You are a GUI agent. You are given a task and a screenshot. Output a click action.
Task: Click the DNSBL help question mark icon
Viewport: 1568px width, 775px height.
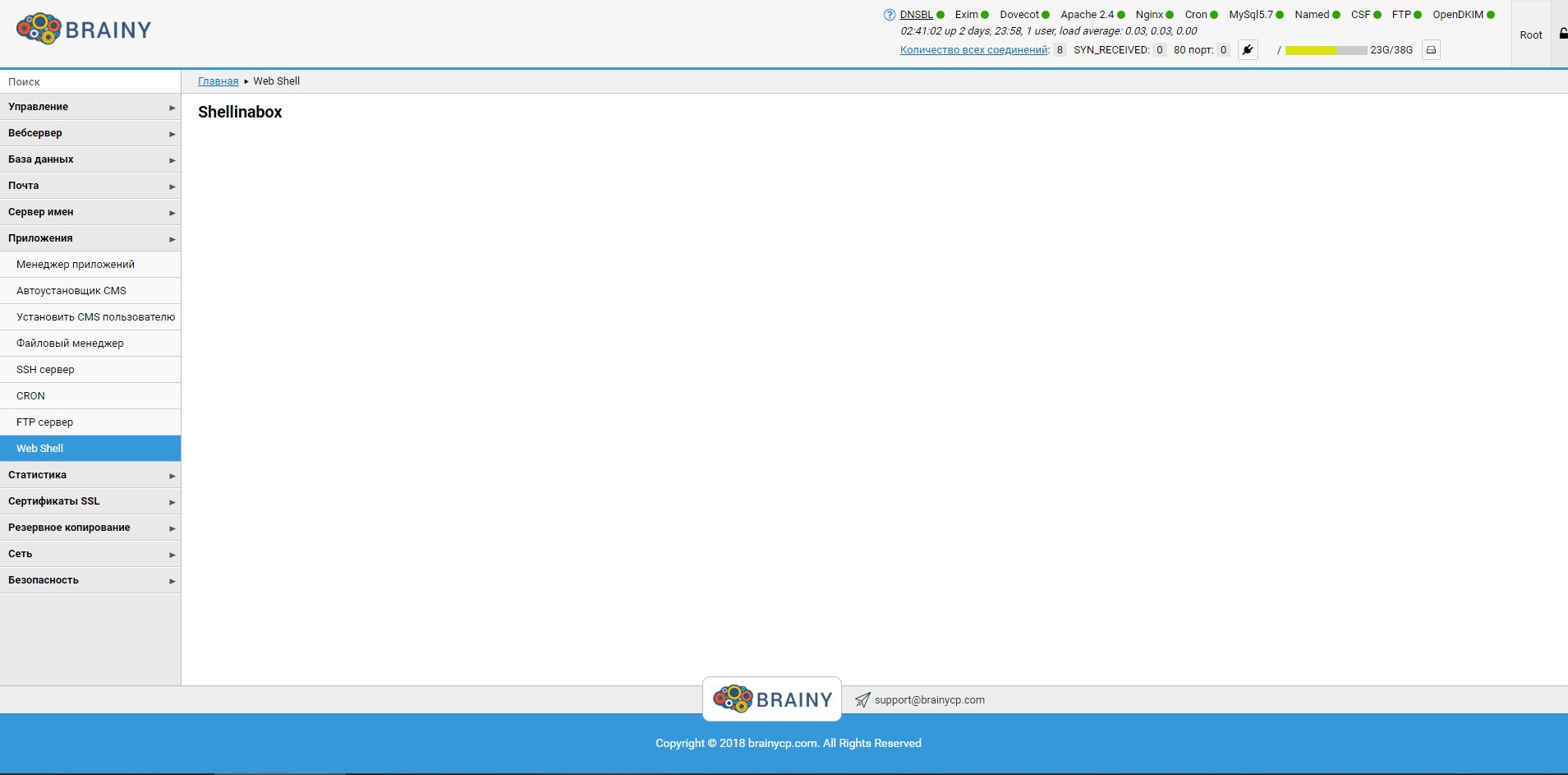click(889, 15)
